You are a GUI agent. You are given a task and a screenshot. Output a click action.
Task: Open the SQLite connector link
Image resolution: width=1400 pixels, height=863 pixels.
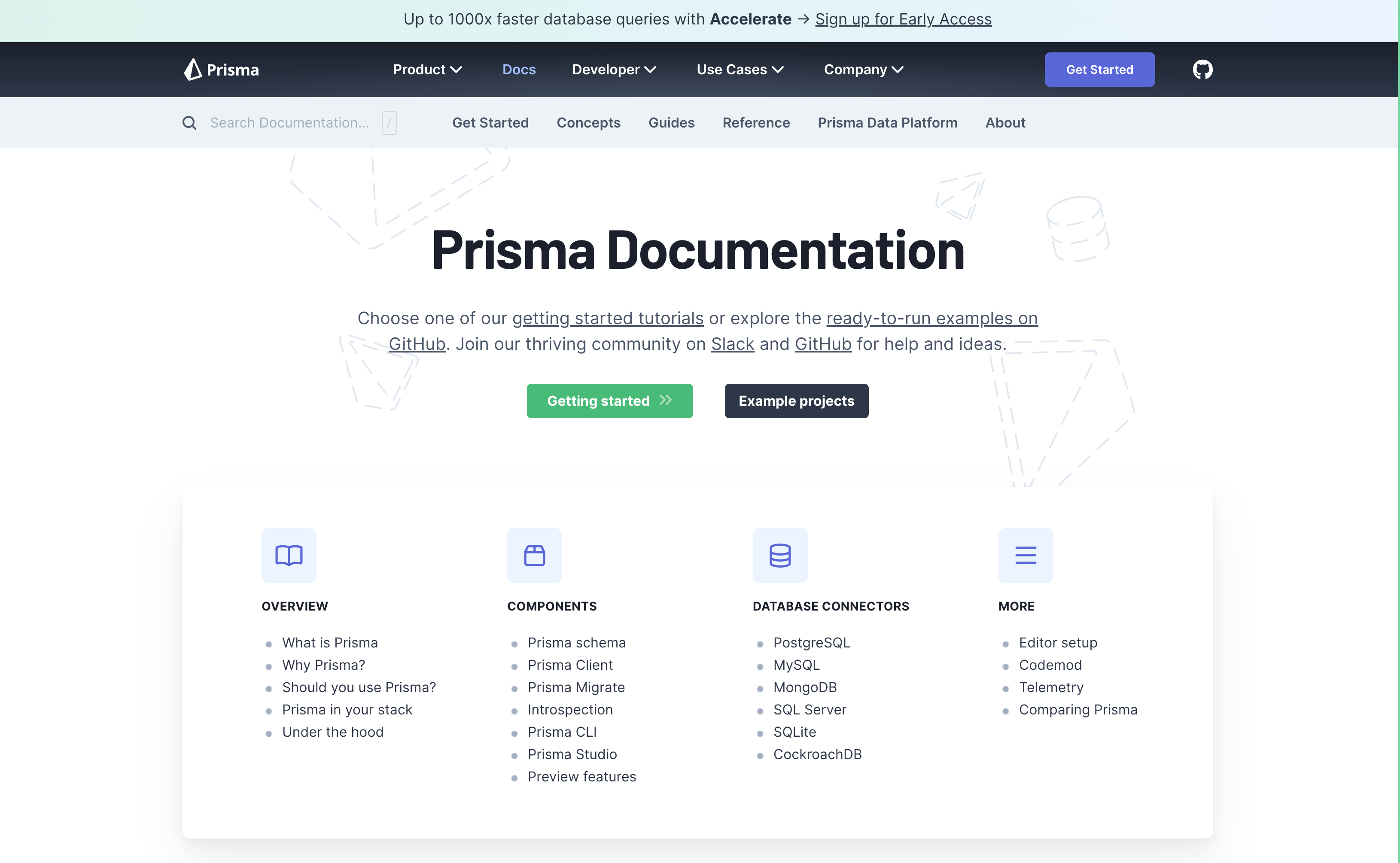point(794,732)
